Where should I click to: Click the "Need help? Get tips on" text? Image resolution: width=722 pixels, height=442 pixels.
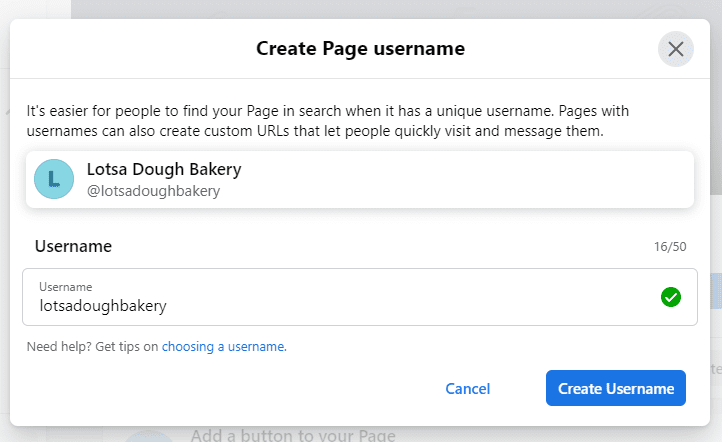pyautogui.click(x=92, y=347)
